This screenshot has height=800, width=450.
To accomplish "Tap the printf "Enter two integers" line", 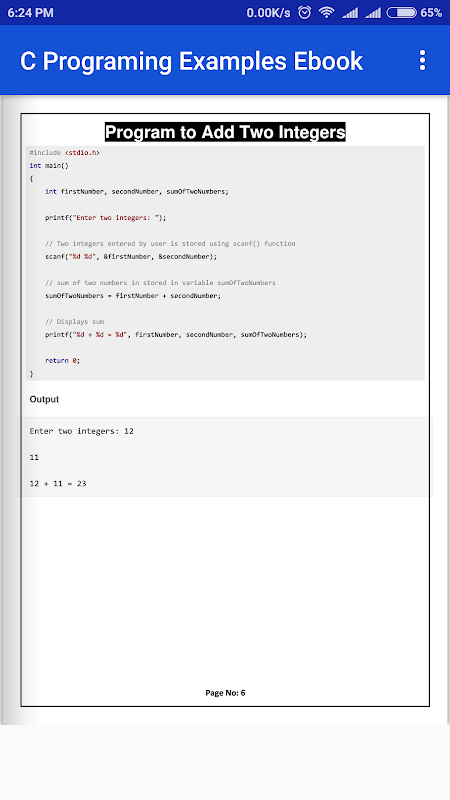I will click(x=106, y=217).
